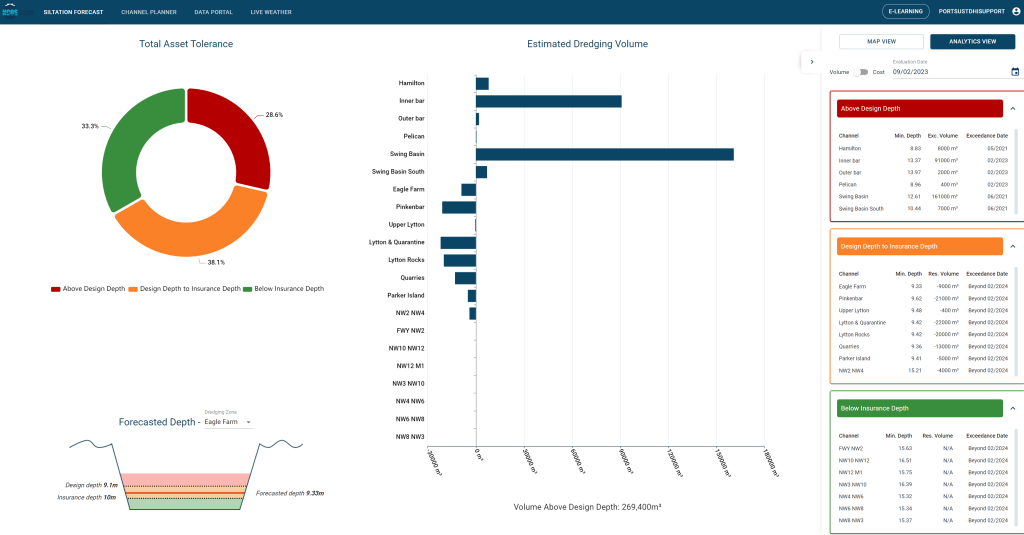Click the Pinkenbar bar in the chart
Viewport: 1024px width, 535px height.
coord(459,207)
